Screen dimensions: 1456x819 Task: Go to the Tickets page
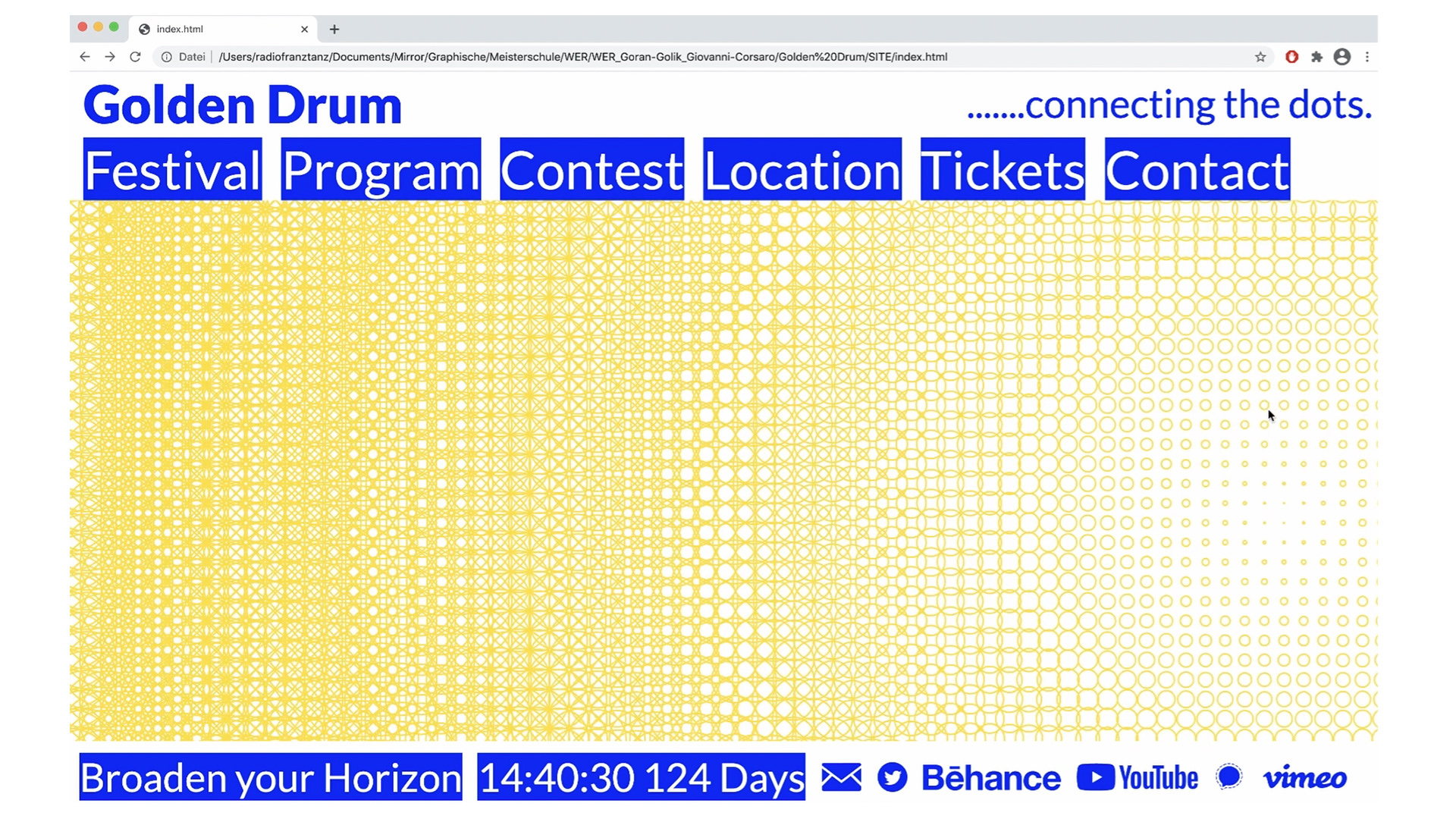1003,170
